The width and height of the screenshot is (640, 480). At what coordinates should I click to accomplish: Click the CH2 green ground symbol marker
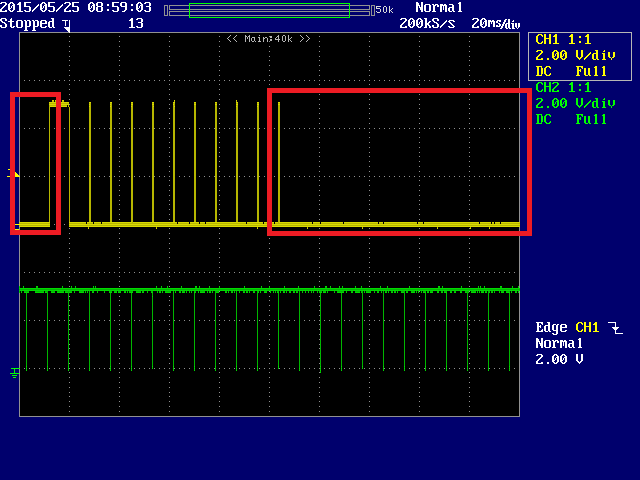14,373
